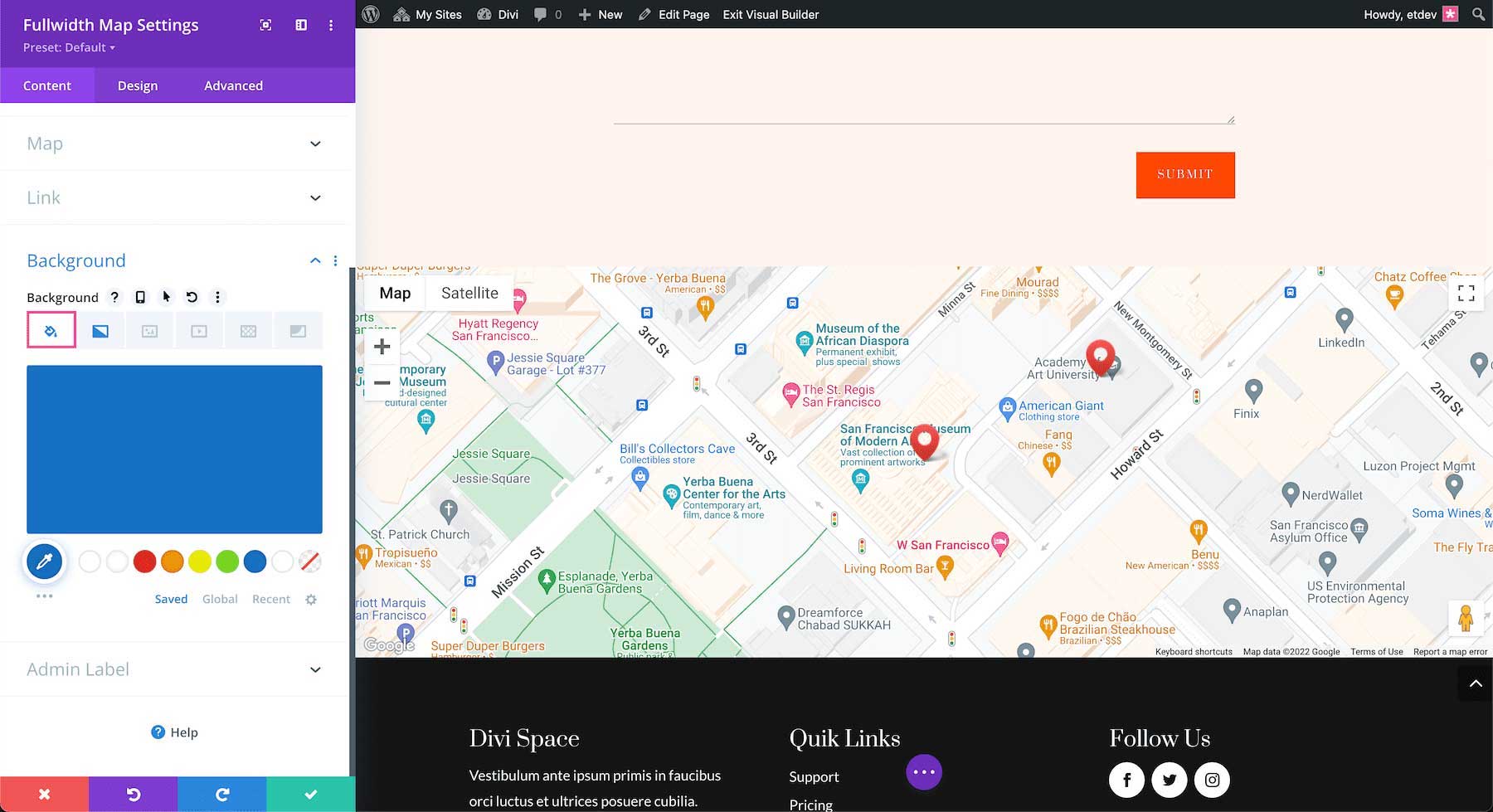Click the Submit button on the form
The width and height of the screenshot is (1493, 812).
[1184, 174]
